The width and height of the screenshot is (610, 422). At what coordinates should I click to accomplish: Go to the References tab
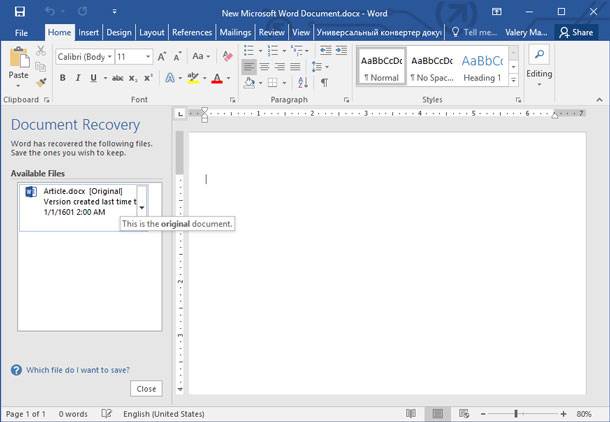pyautogui.click(x=192, y=32)
